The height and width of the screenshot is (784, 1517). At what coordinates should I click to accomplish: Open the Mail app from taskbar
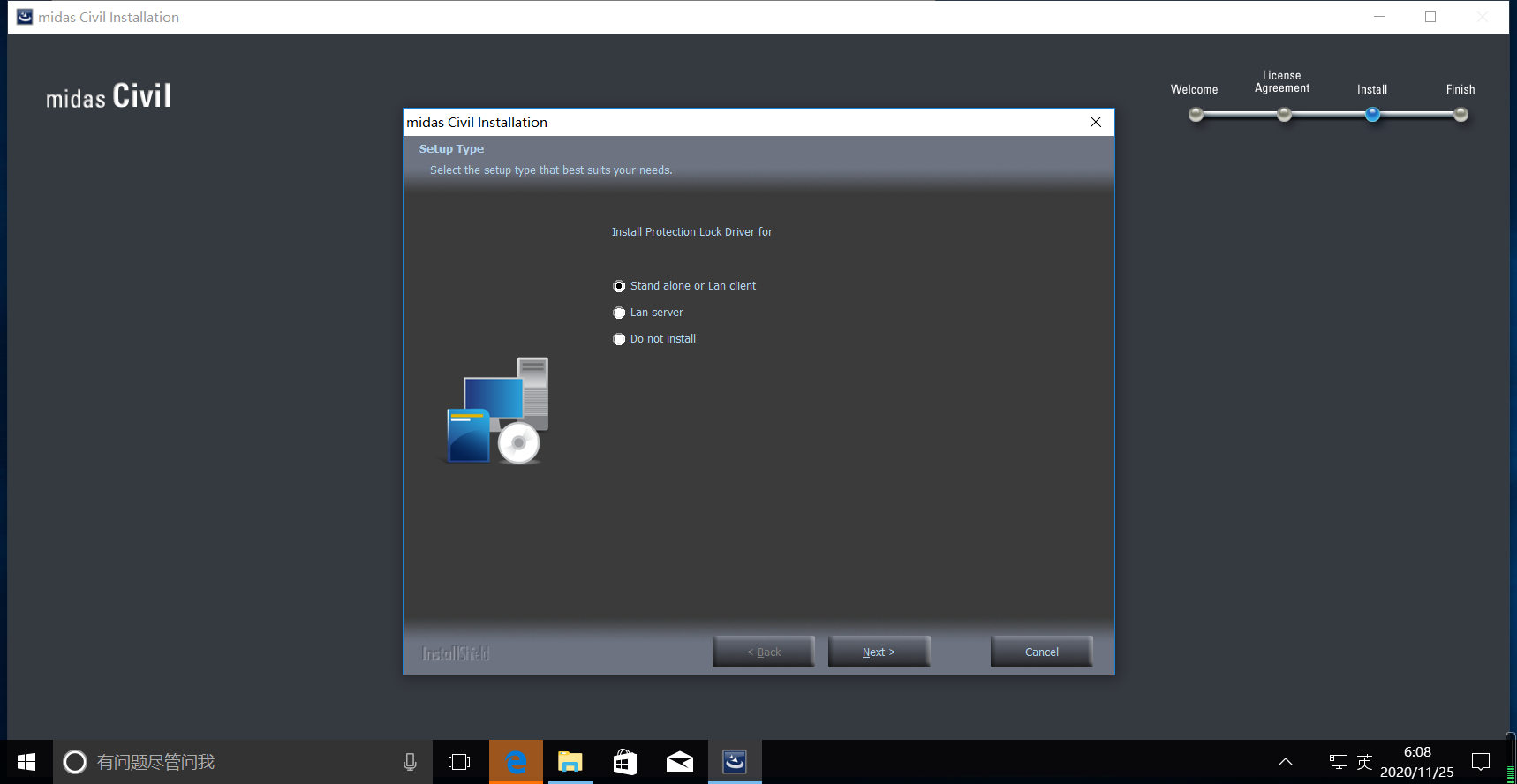(680, 762)
